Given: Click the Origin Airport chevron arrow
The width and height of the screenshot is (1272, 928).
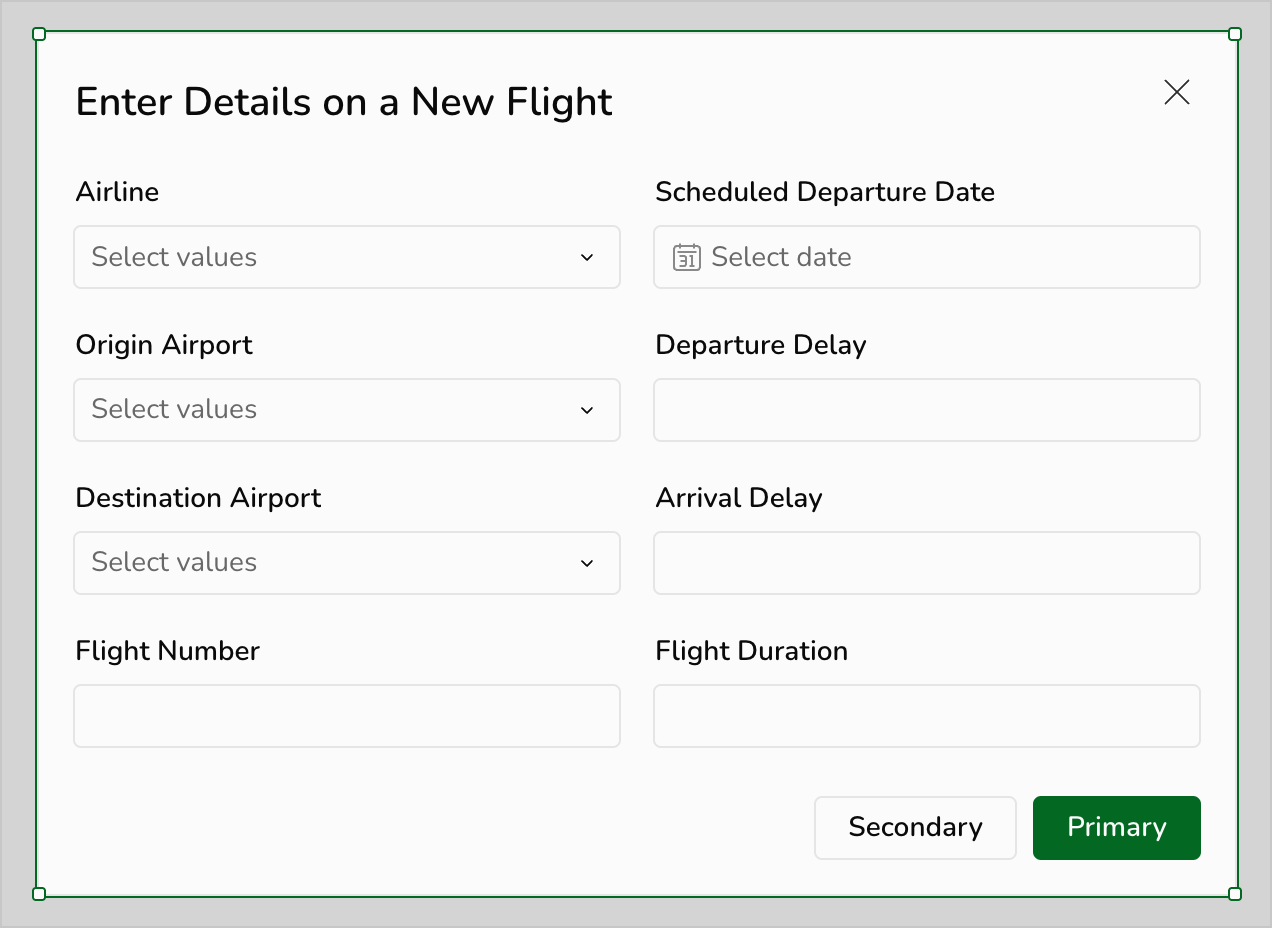Looking at the screenshot, I should click(587, 410).
